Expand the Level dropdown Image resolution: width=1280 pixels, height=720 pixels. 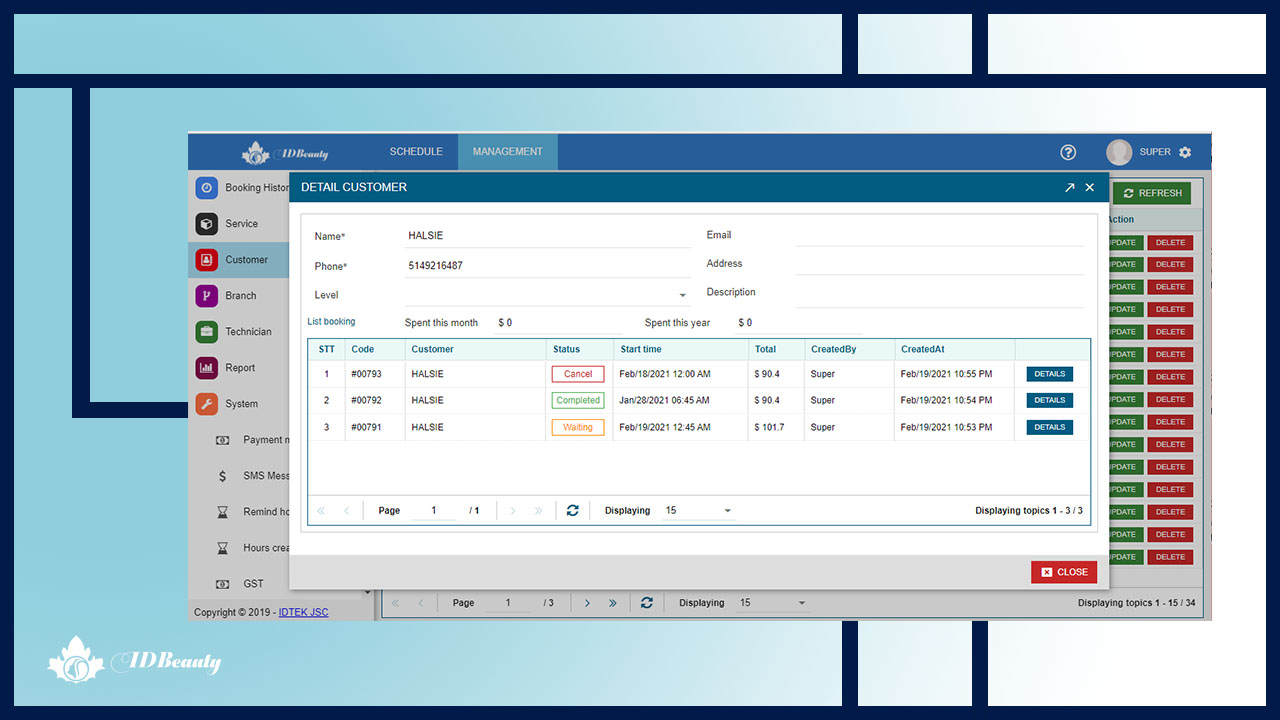(683, 296)
